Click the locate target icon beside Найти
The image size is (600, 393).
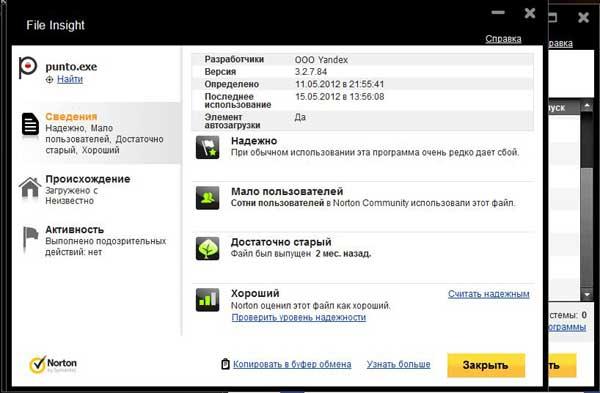point(49,80)
